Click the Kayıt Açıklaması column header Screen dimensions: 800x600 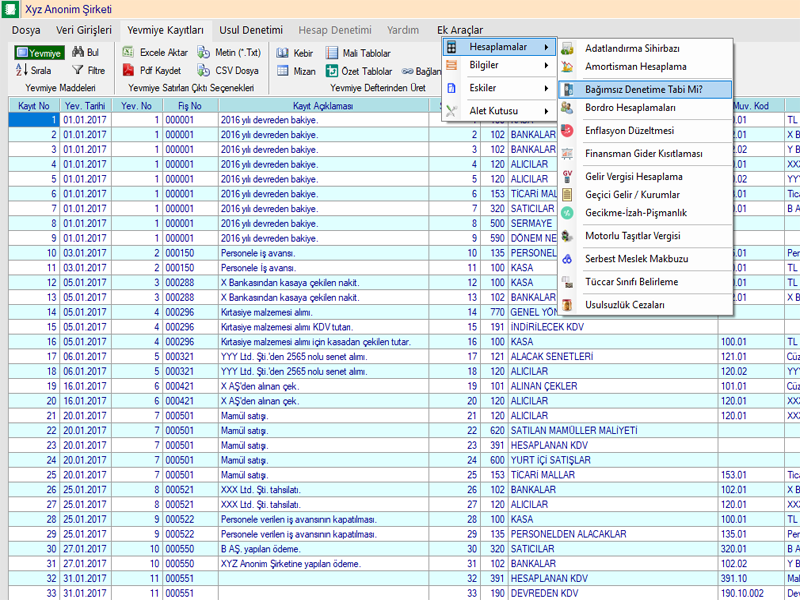[x=329, y=105]
